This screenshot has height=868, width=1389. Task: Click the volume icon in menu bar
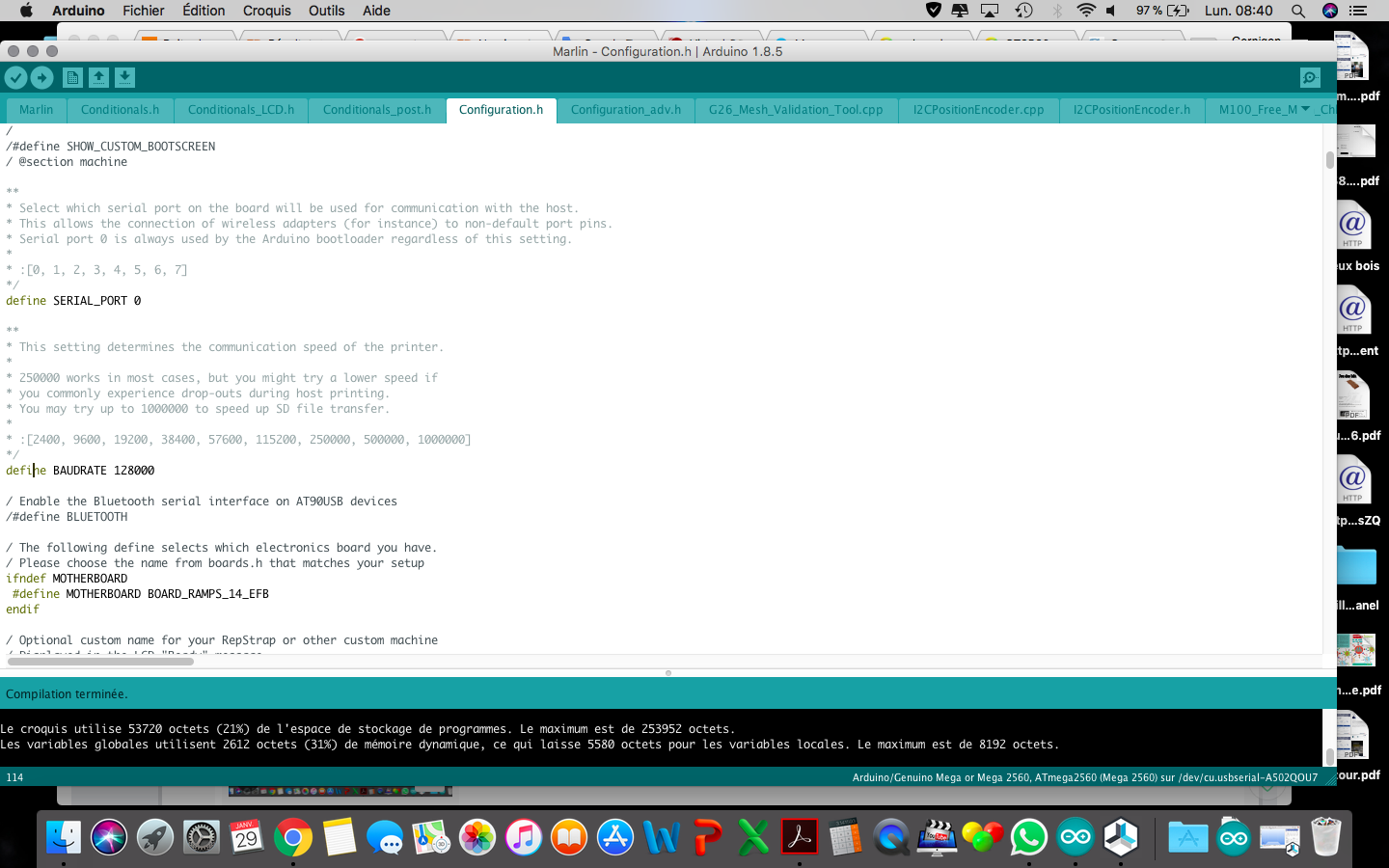pyautogui.click(x=1111, y=11)
